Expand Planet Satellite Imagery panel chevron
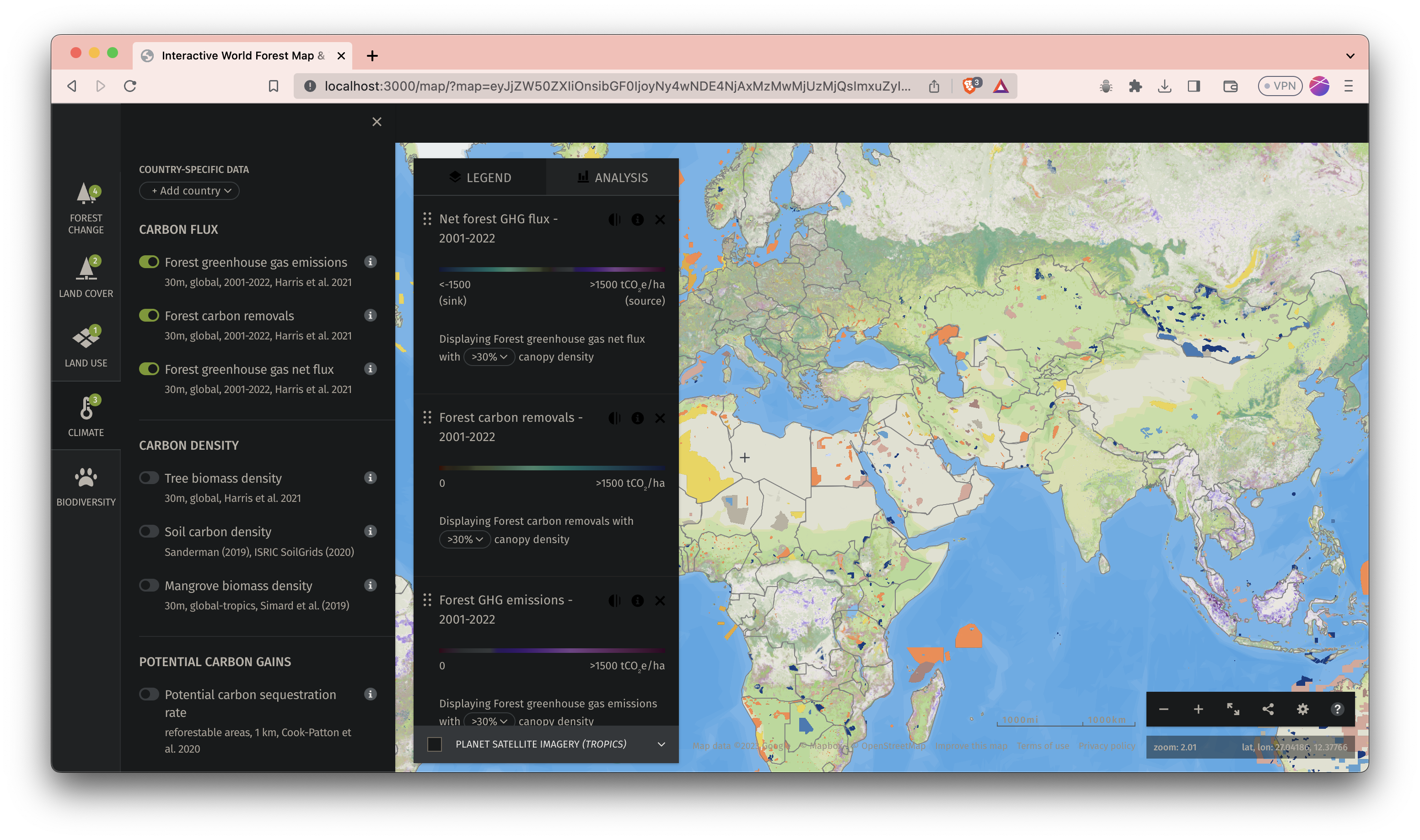This screenshot has width=1420, height=840. pyautogui.click(x=661, y=744)
